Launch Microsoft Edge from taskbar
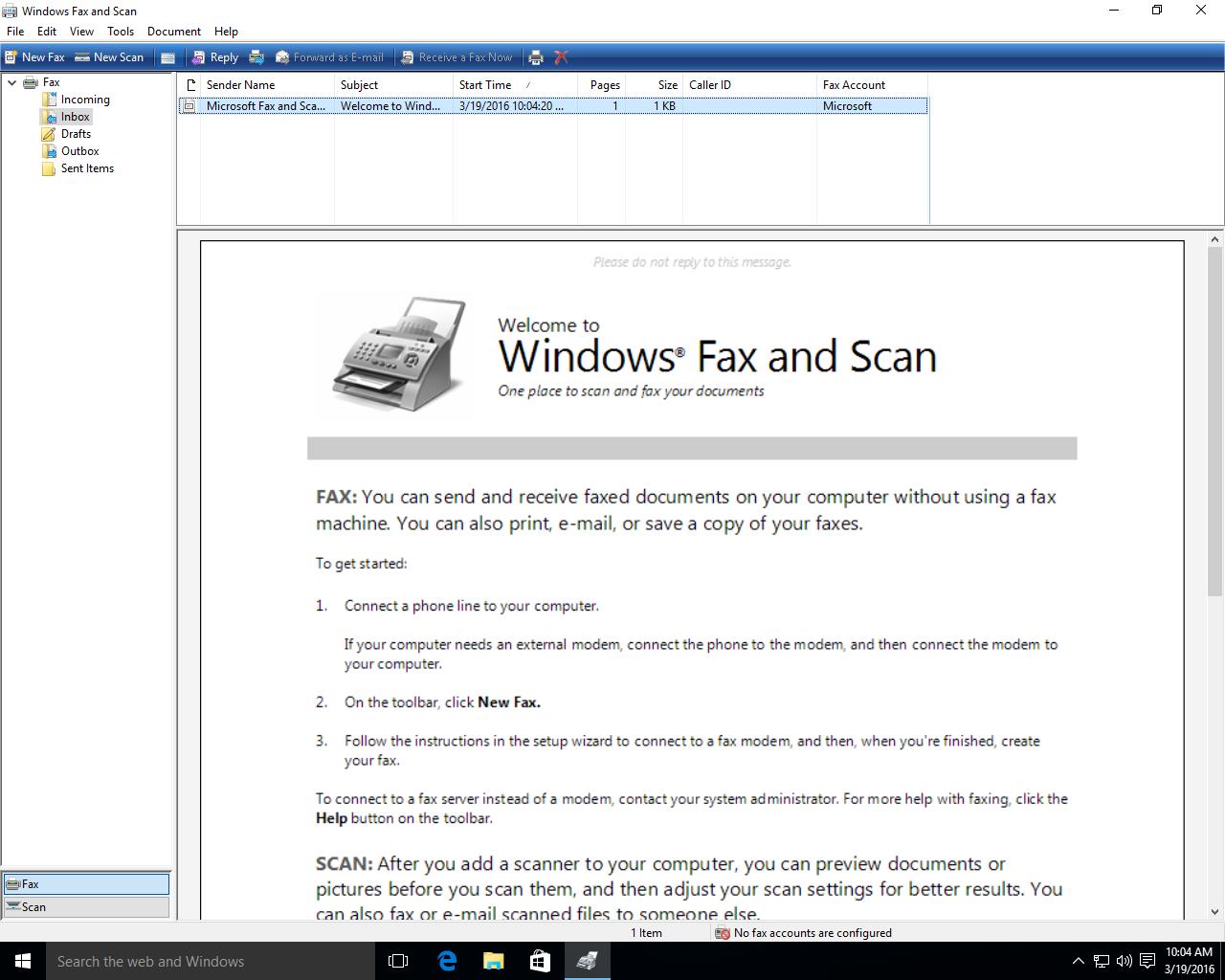The image size is (1225, 980). tap(446, 961)
